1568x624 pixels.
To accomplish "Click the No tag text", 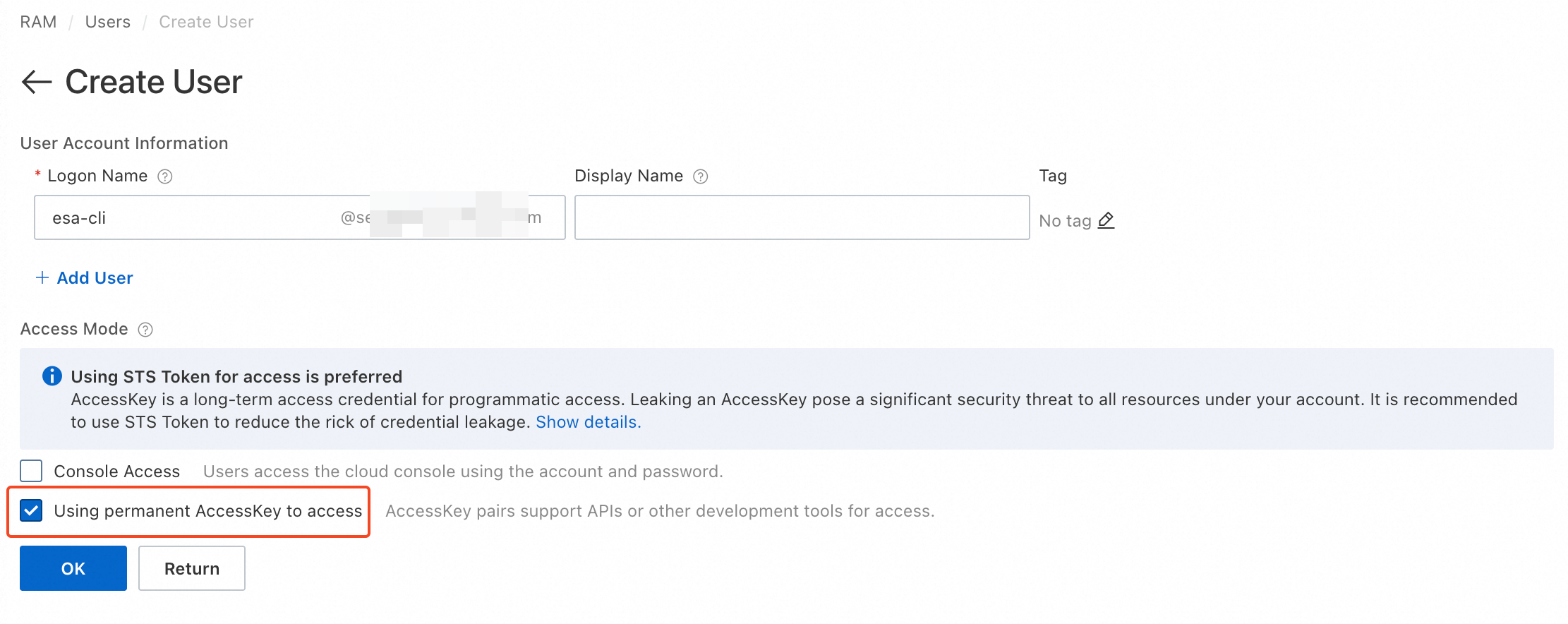I will tap(1065, 221).
